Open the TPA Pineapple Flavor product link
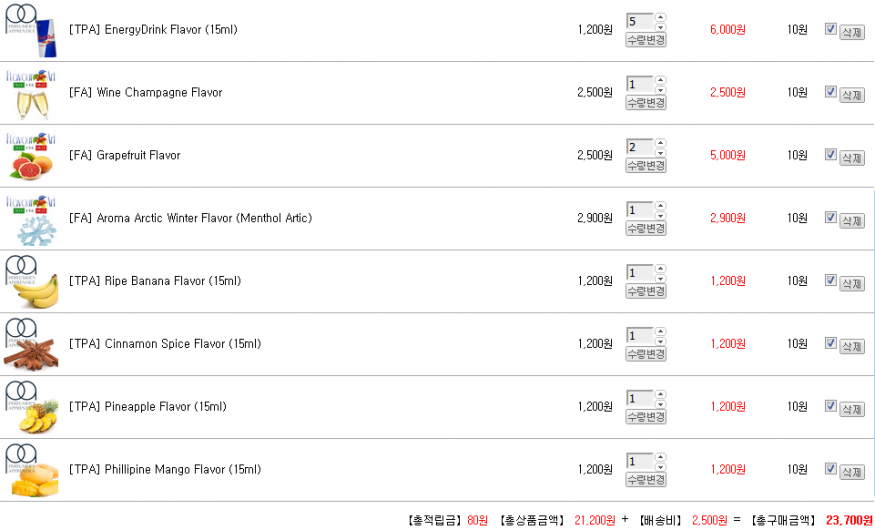Screen dimensions: 875x530 (x=148, y=407)
